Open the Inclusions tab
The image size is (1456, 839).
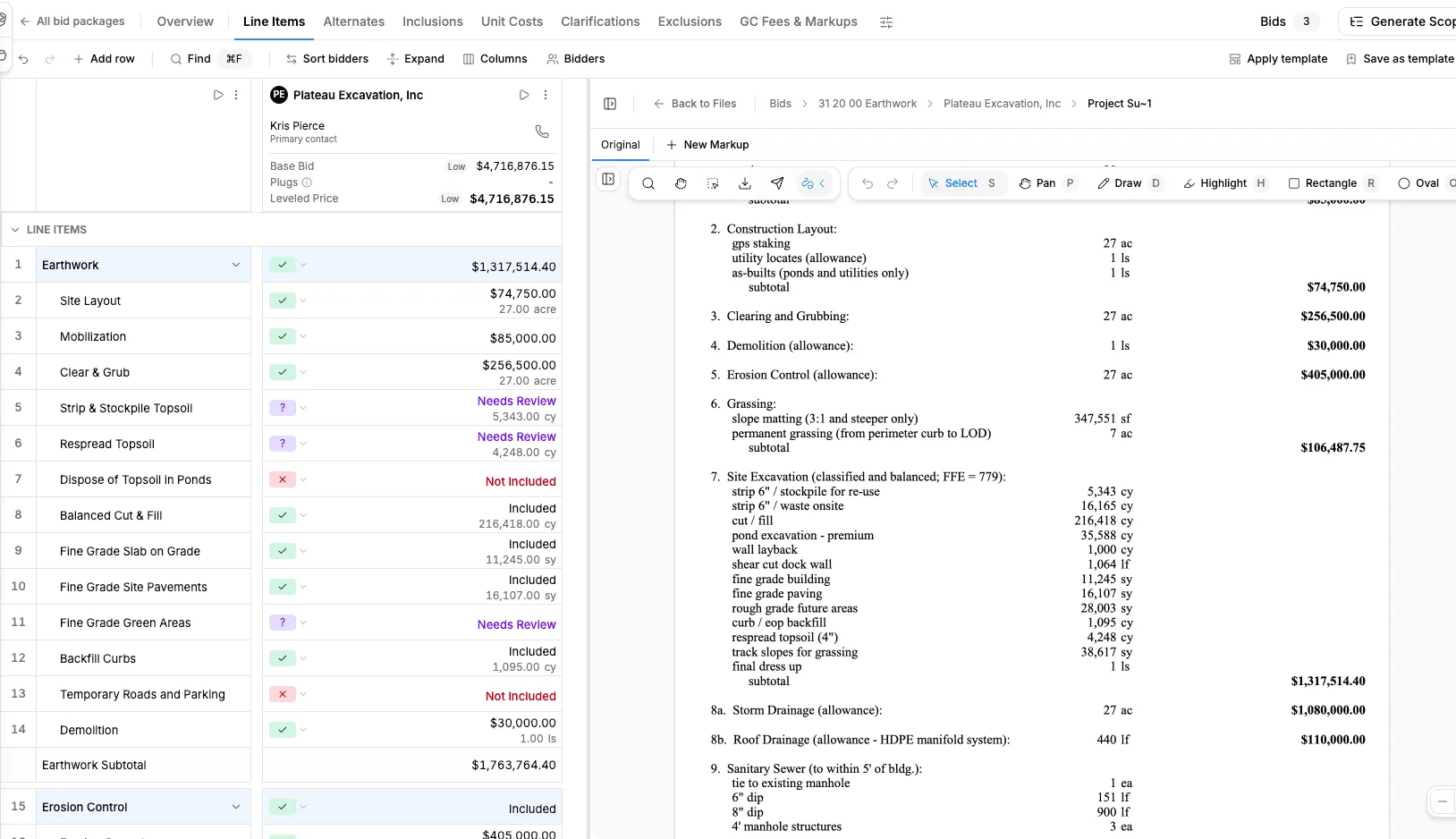433,21
